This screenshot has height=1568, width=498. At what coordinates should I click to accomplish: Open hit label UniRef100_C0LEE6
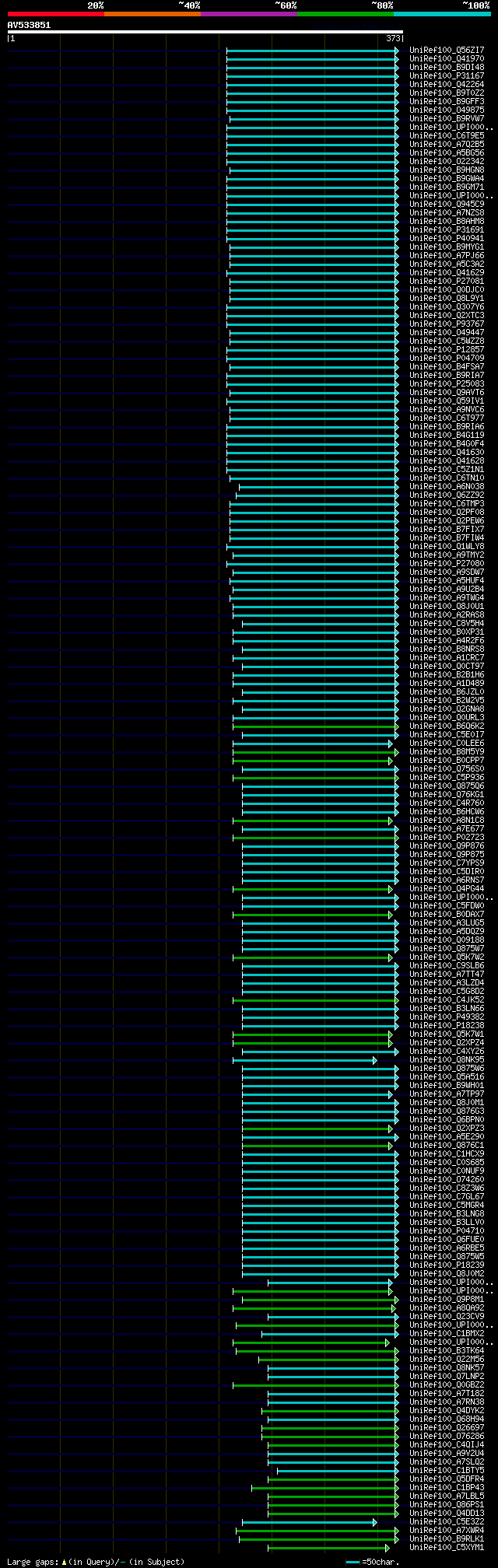447,743
